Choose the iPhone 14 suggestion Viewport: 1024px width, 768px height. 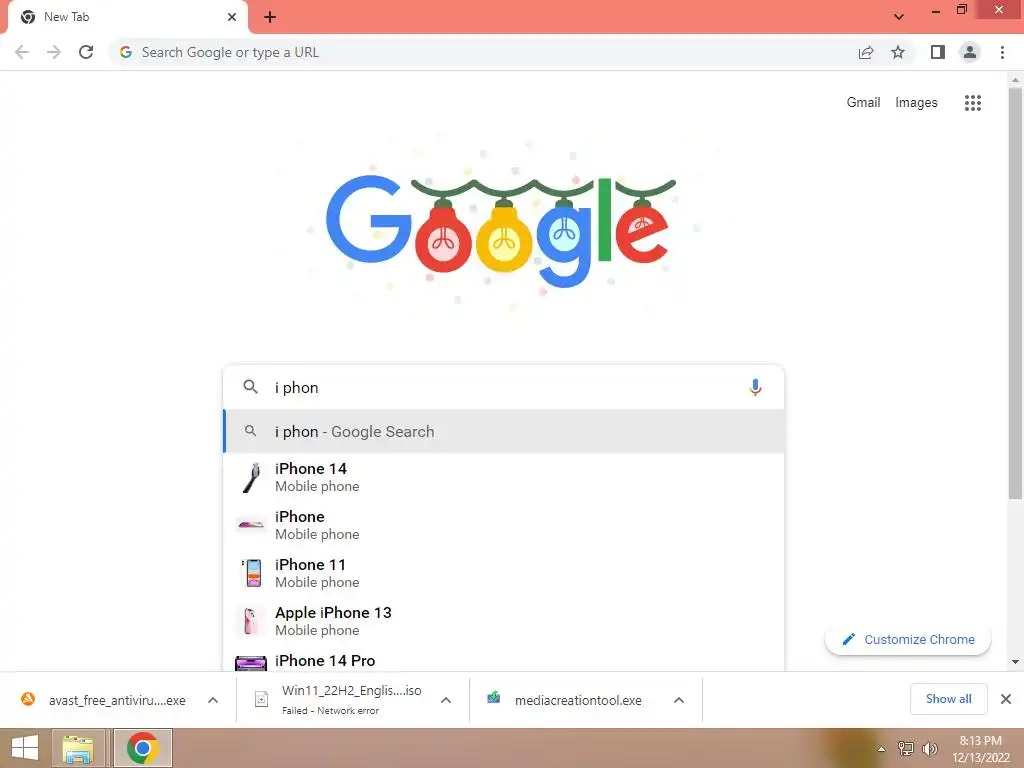click(504, 477)
